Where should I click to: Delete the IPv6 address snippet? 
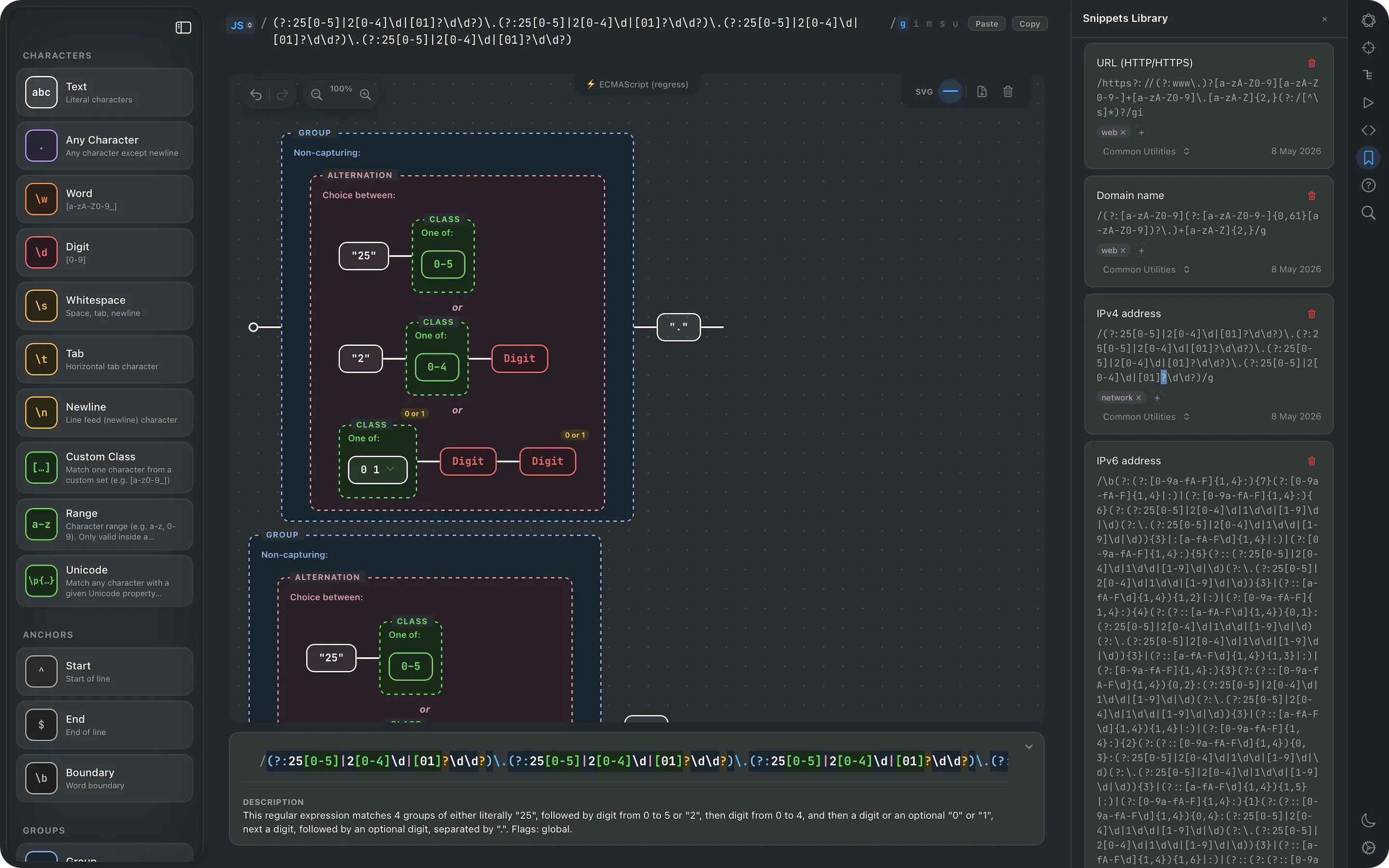(1311, 461)
